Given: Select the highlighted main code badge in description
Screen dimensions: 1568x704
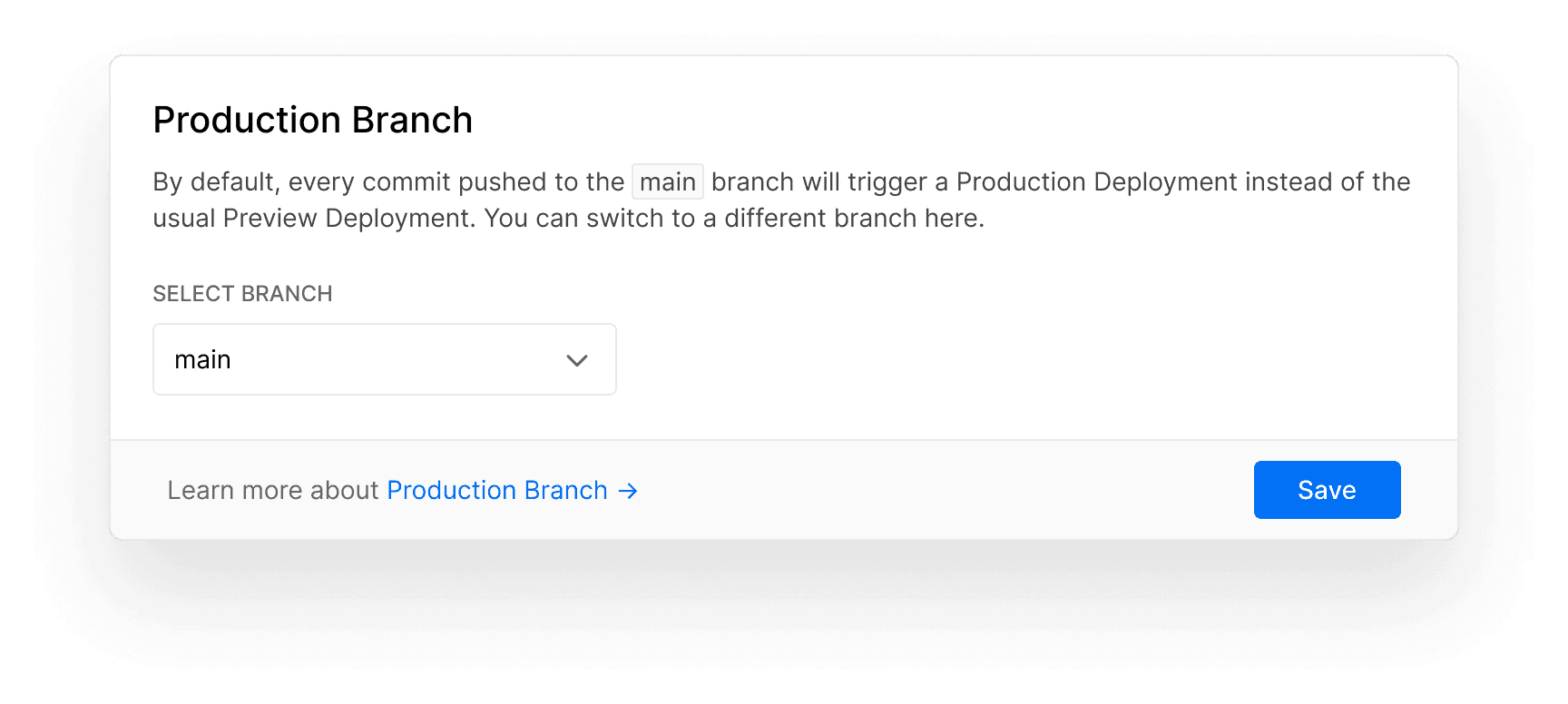Looking at the screenshot, I should coord(668,181).
